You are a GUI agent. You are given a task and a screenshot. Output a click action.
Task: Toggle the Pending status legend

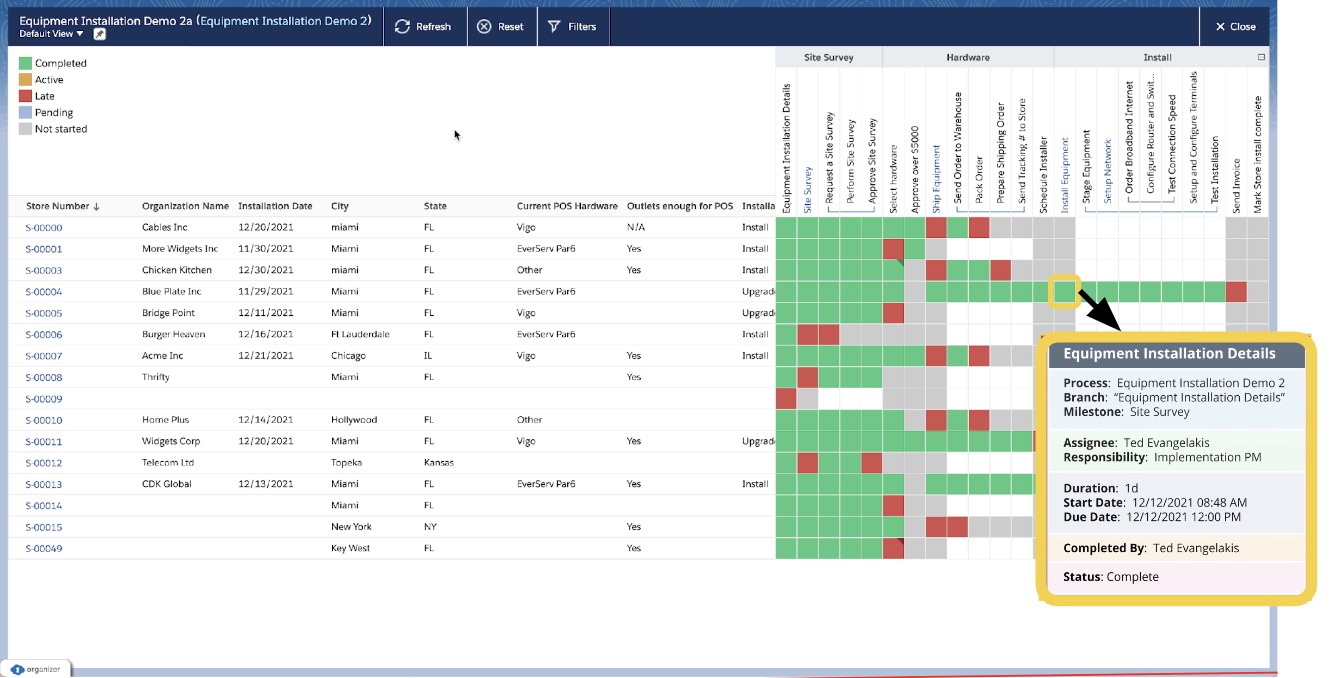click(x=49, y=112)
